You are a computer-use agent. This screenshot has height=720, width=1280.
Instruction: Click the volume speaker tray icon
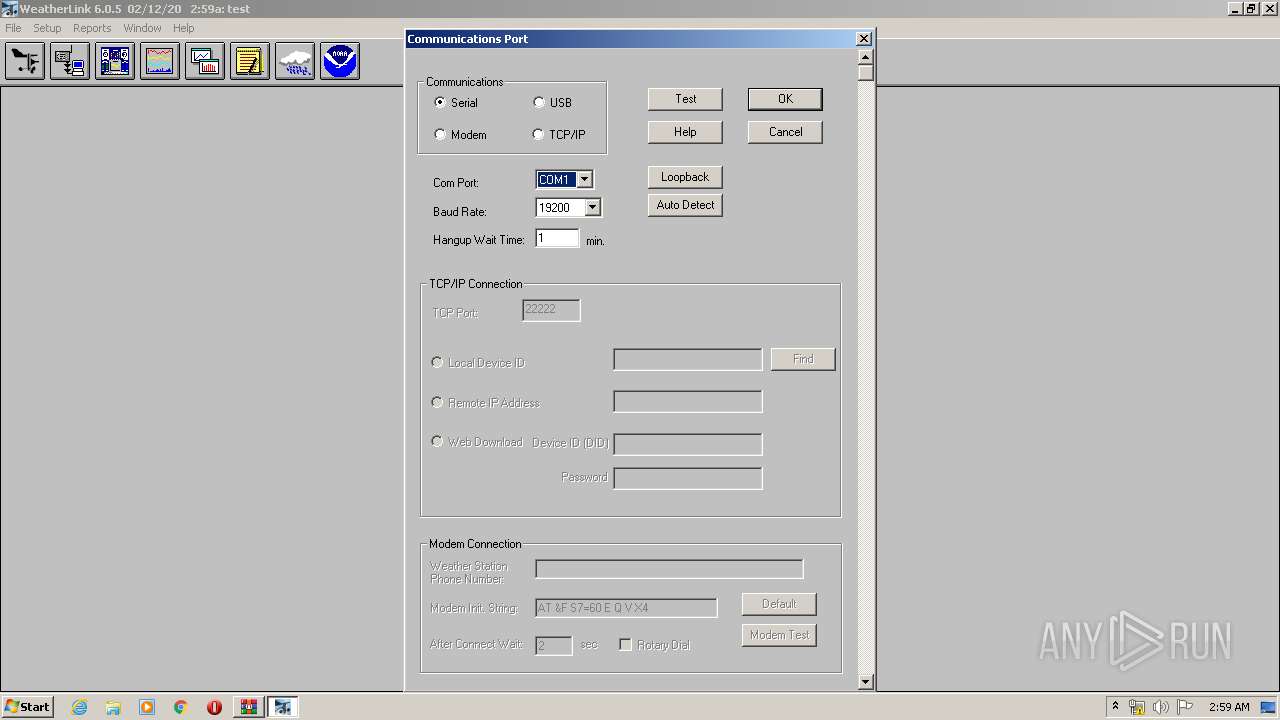tap(1160, 707)
